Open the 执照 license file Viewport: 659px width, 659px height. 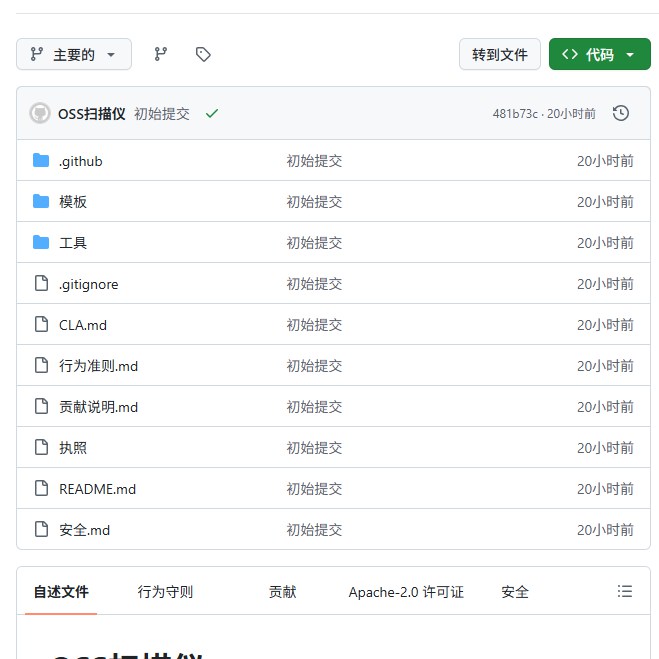(73, 448)
